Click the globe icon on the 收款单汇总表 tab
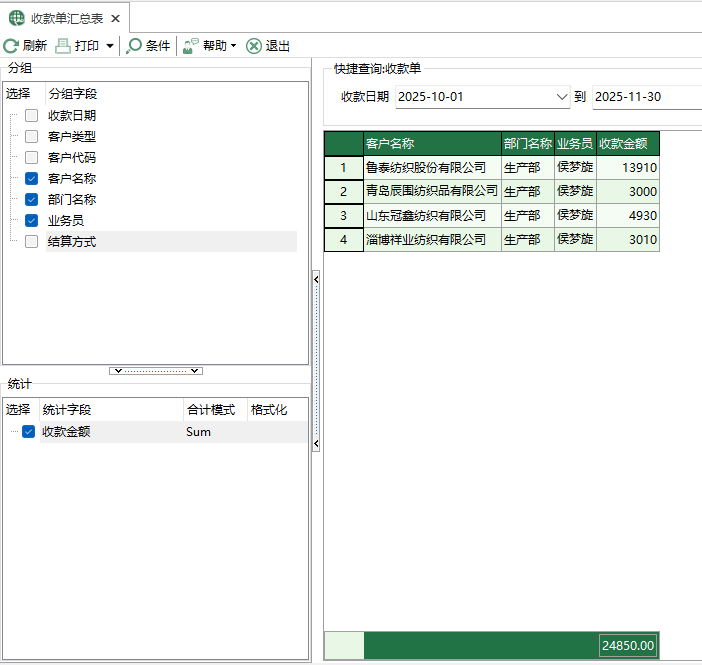Image resolution: width=702 pixels, height=665 pixels. coord(17,18)
